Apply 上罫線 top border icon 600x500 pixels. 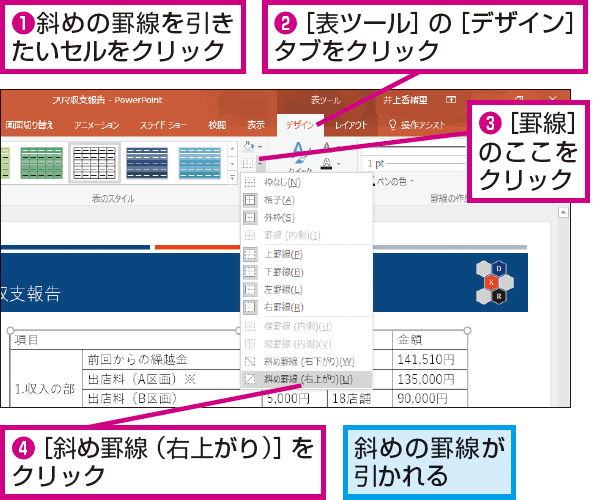[x=250, y=254]
